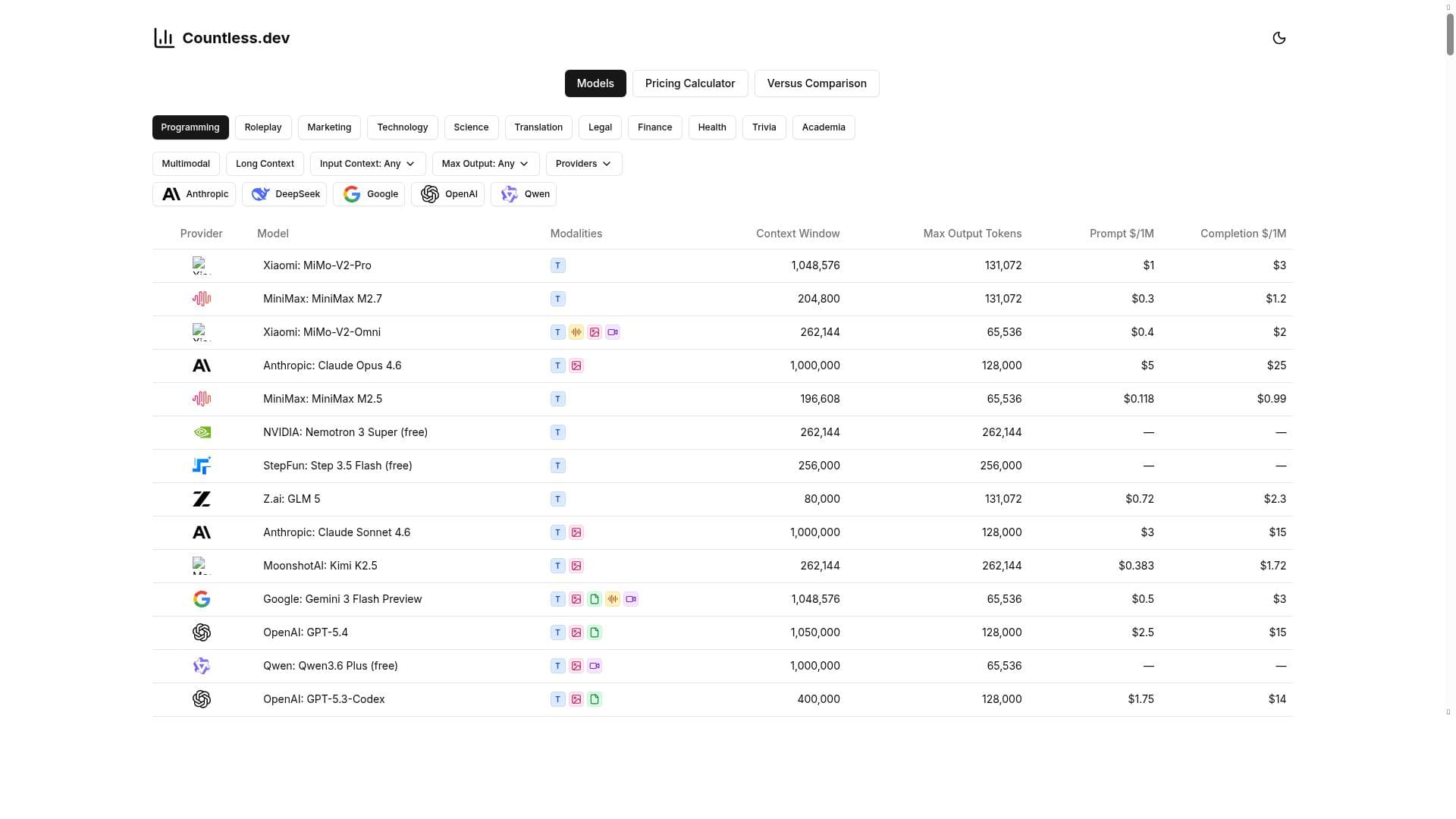Sort by the Completion $/1M column header
The height and width of the screenshot is (819, 1456).
pos(1243,234)
